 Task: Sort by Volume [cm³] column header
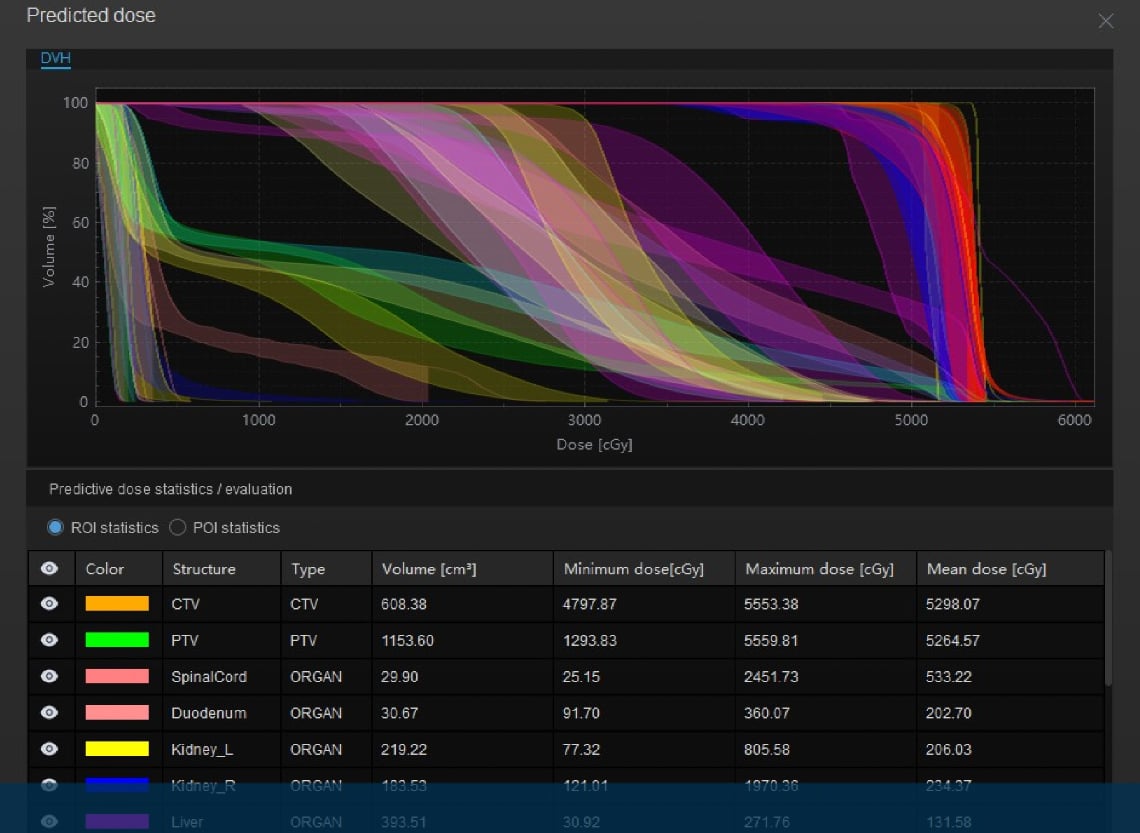tap(462, 568)
